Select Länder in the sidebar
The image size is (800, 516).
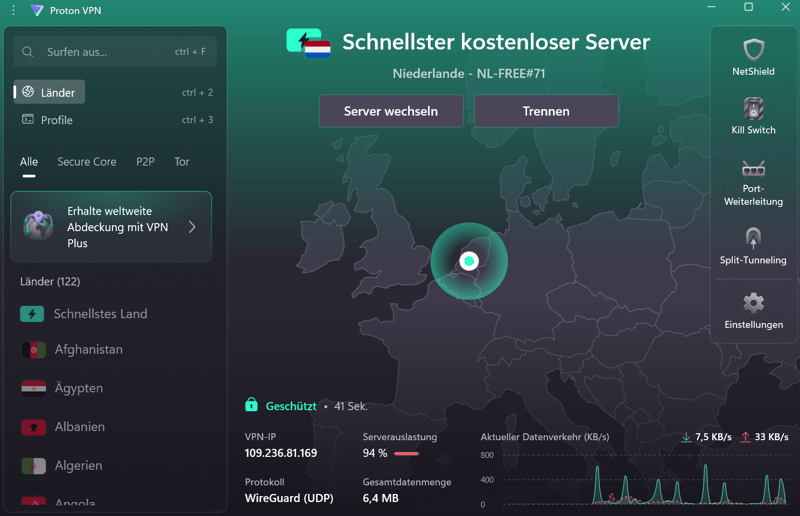click(57, 92)
